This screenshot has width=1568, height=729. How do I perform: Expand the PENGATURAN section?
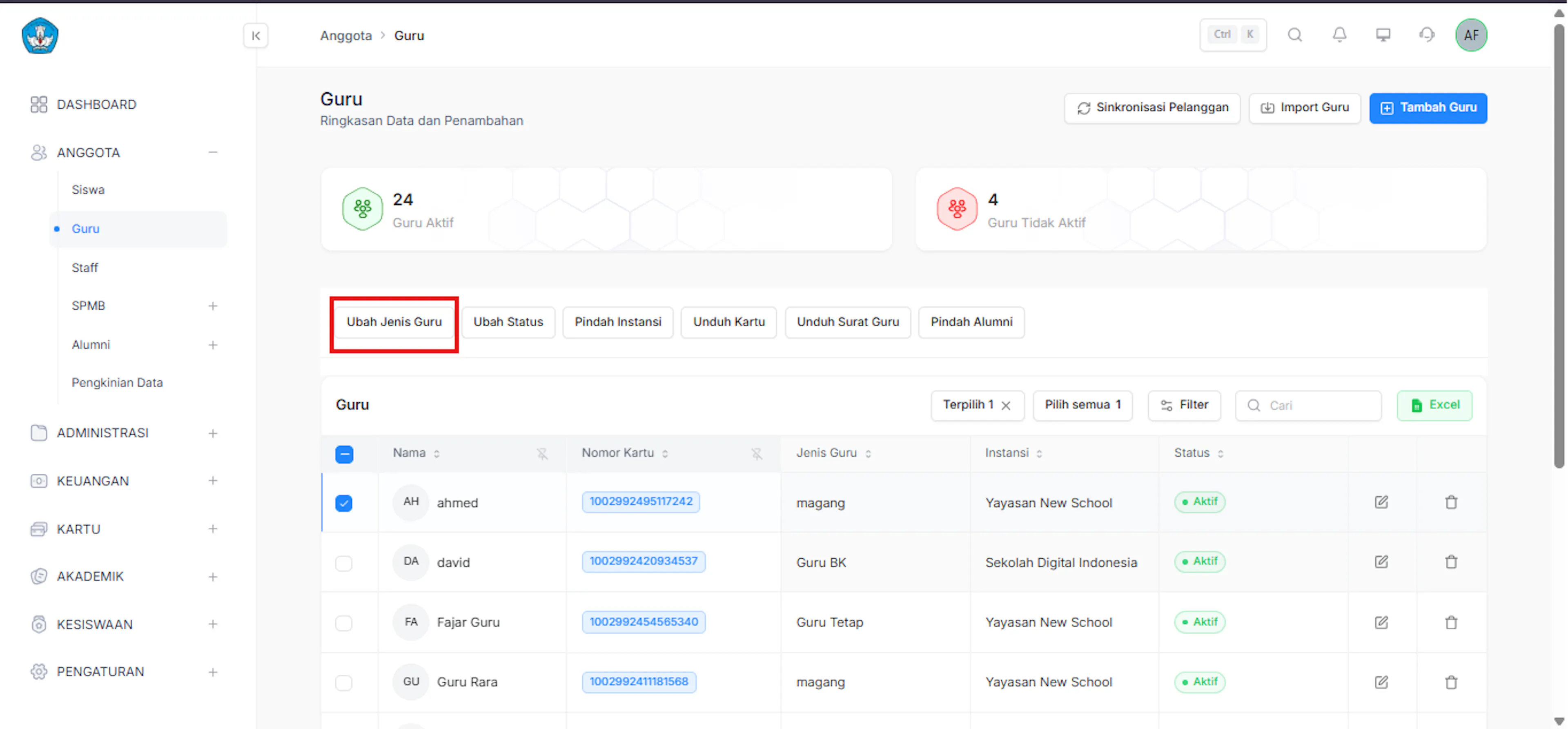[212, 672]
